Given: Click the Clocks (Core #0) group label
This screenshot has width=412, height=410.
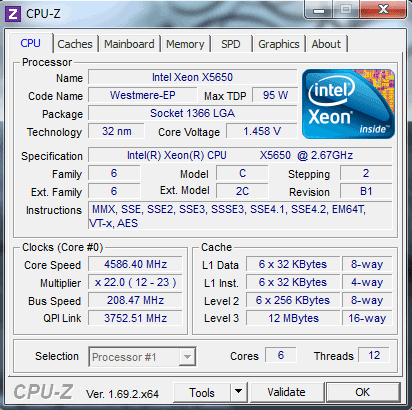Looking at the screenshot, I should (62, 247).
